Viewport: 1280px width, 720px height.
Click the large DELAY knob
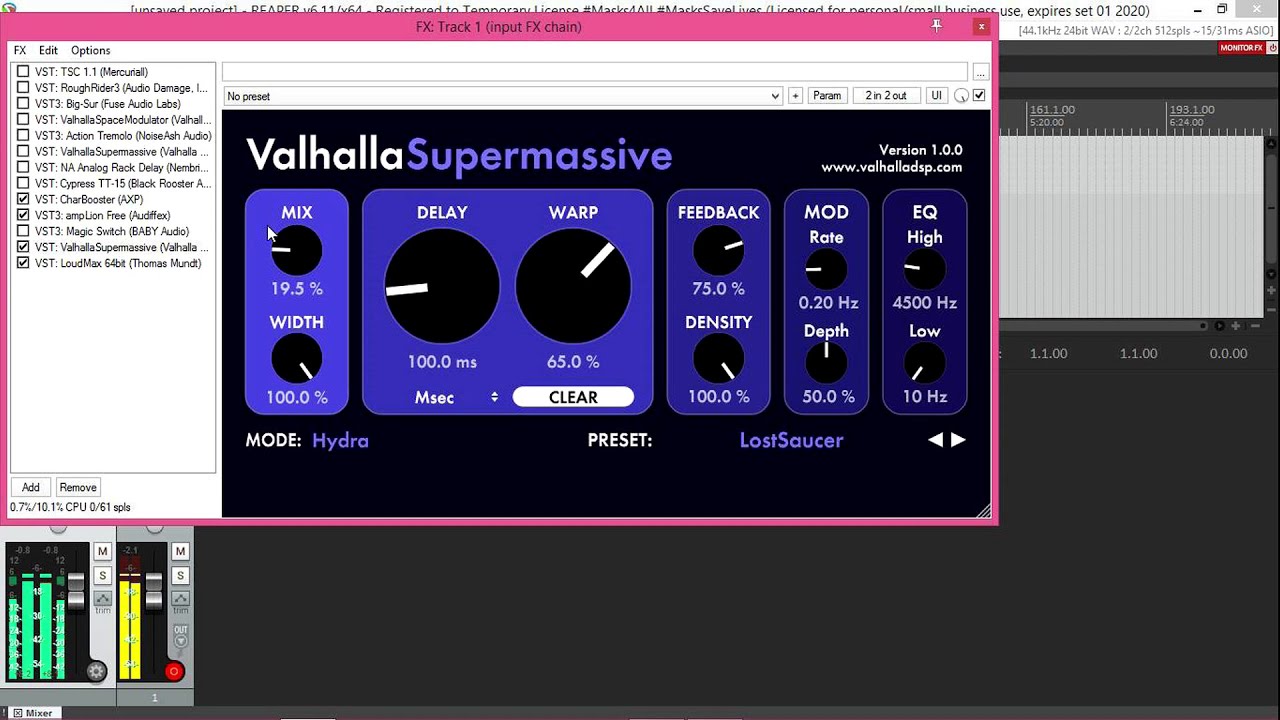442,286
